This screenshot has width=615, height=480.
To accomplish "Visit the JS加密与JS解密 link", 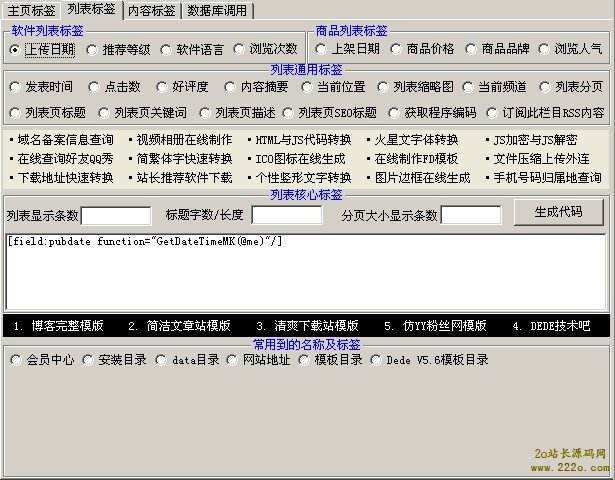I will click(x=535, y=140).
